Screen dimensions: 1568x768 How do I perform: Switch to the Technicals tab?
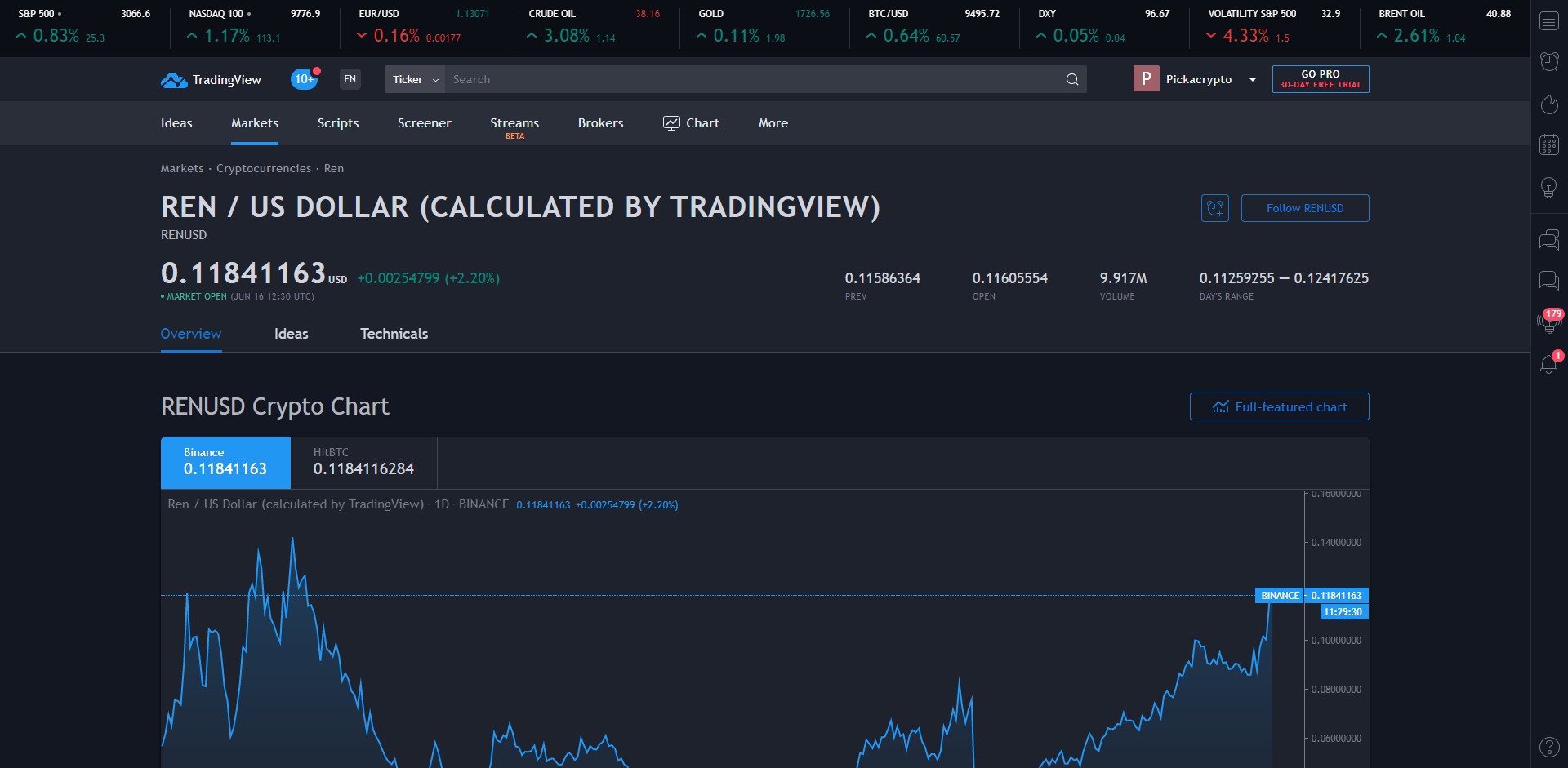[394, 333]
